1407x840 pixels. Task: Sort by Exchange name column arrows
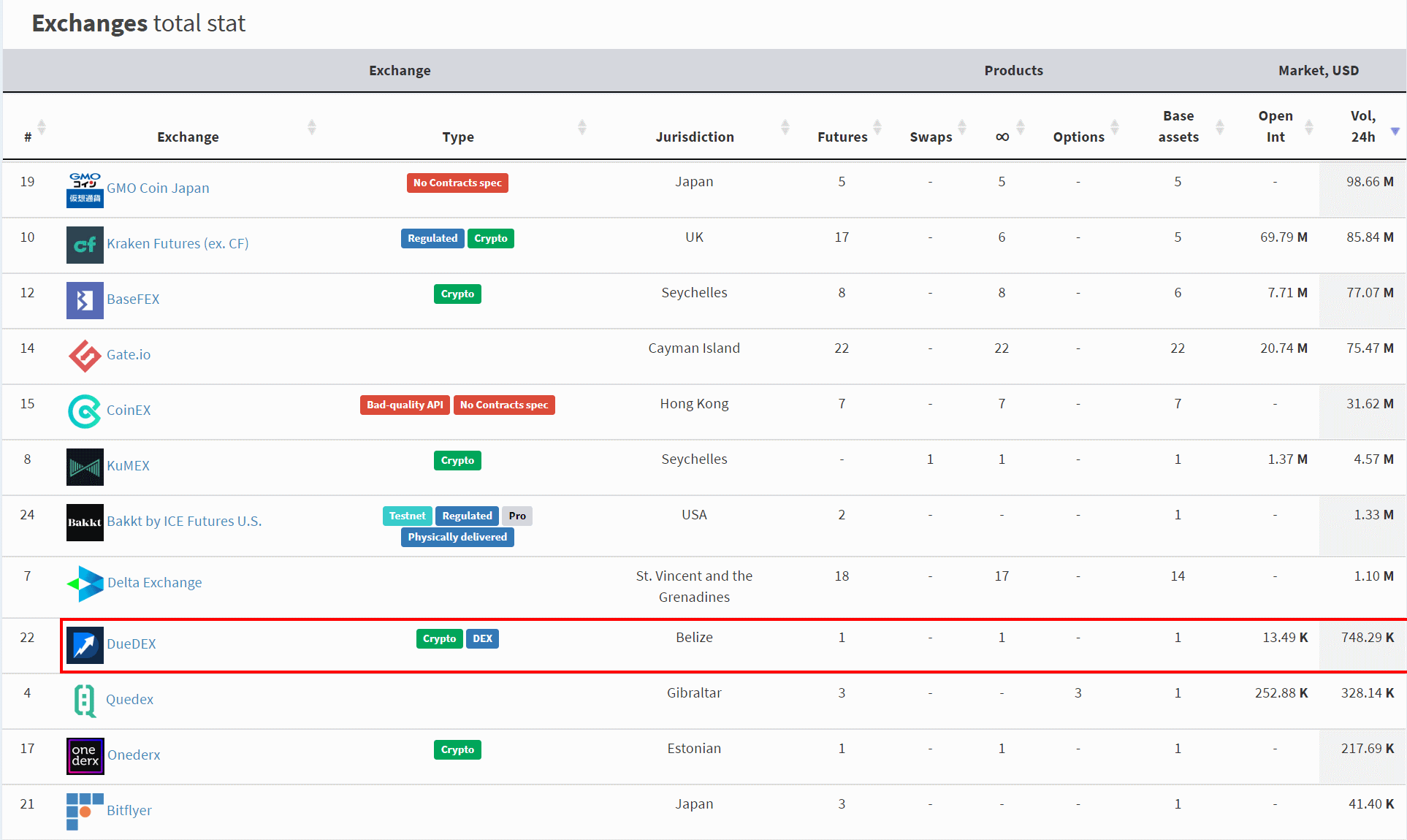coord(312,127)
